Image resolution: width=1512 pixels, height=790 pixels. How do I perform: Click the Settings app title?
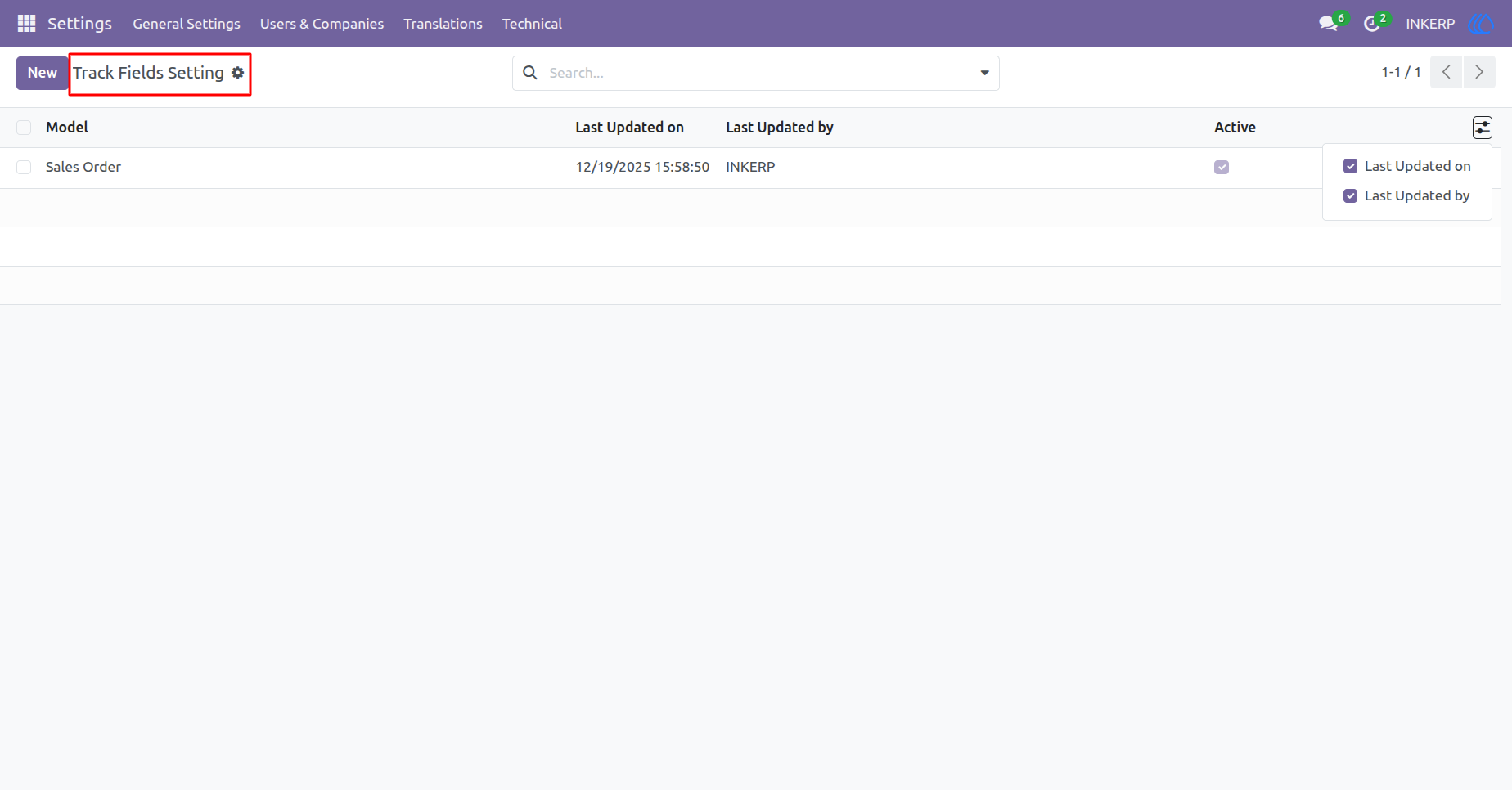pos(79,24)
